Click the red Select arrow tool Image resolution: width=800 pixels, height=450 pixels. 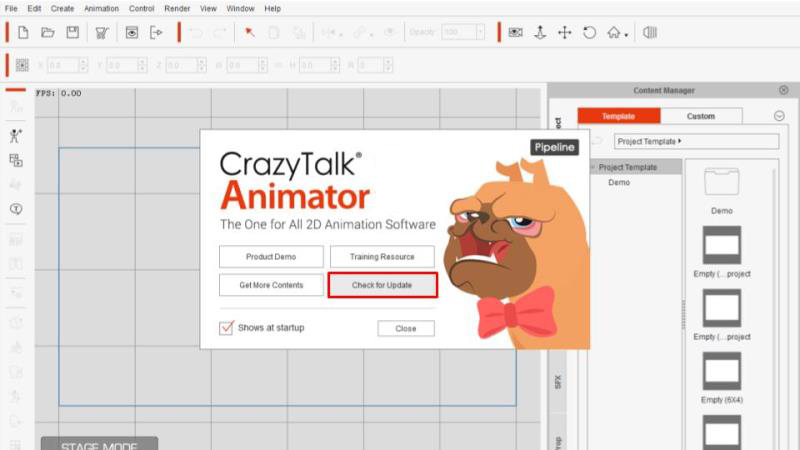pos(249,33)
